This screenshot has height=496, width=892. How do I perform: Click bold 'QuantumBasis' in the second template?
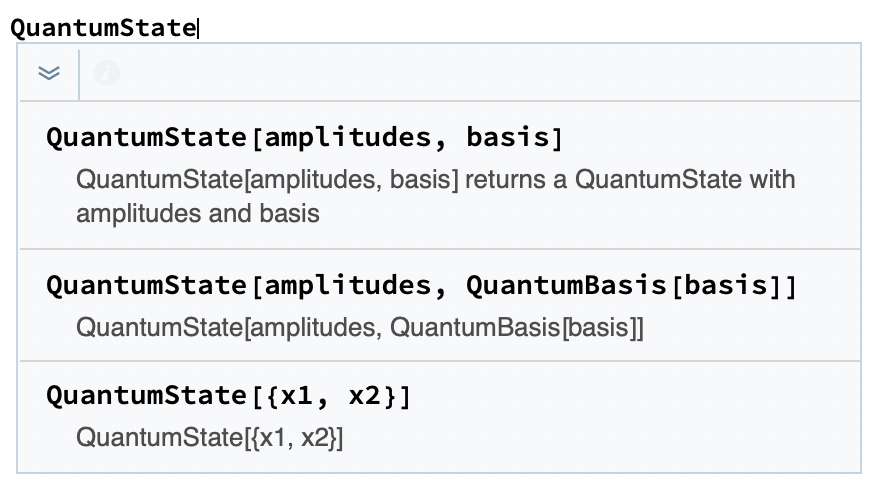(x=566, y=286)
